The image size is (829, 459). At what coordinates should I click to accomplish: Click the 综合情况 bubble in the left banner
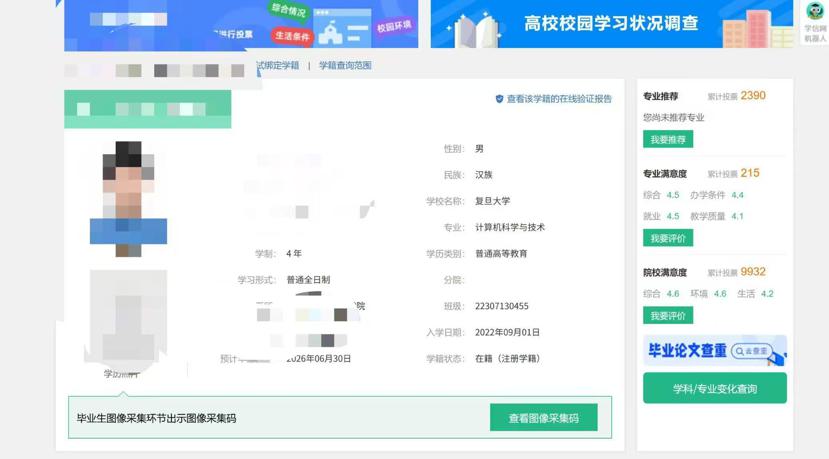coord(288,11)
